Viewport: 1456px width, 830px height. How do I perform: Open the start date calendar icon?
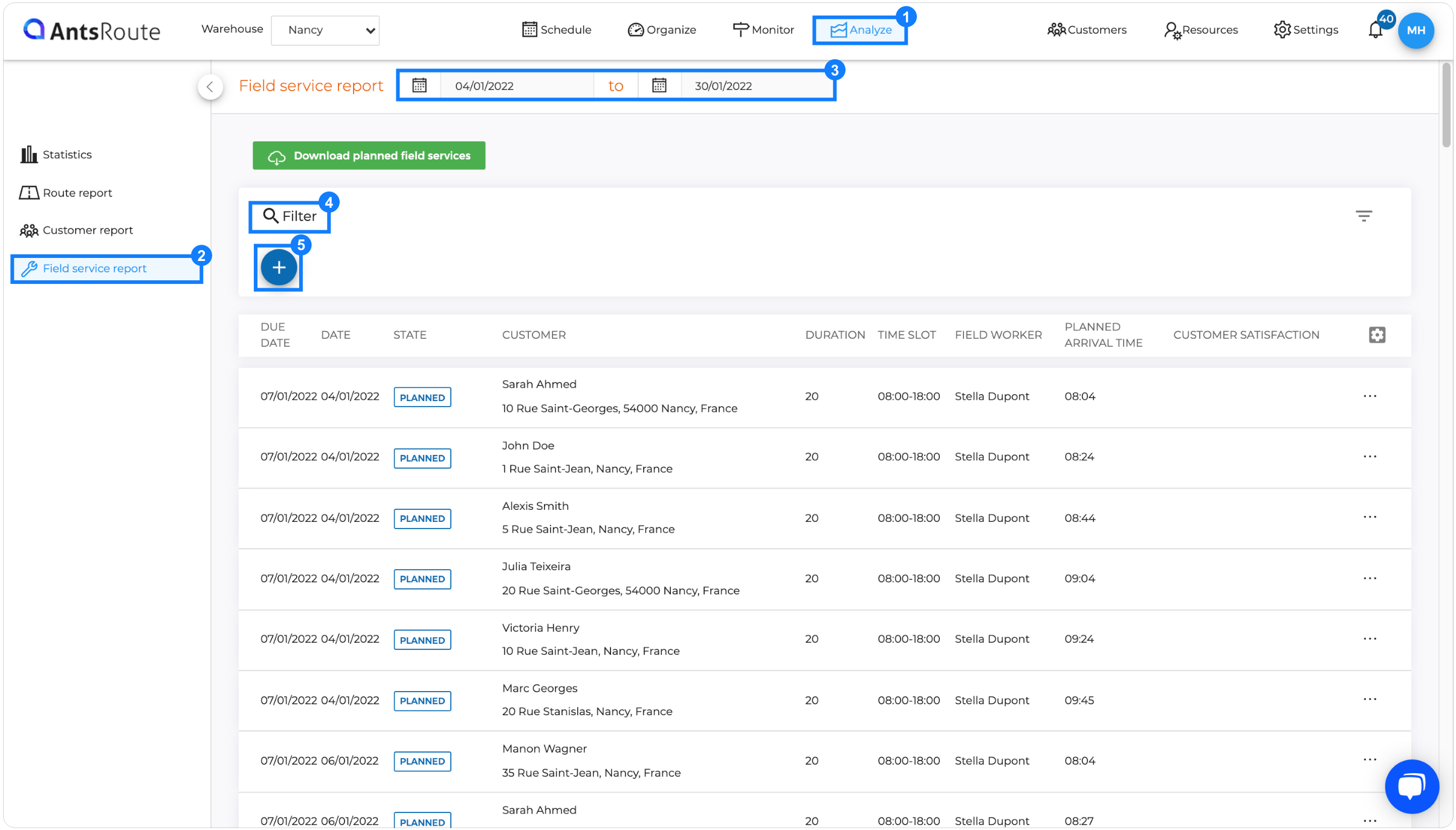coord(419,85)
